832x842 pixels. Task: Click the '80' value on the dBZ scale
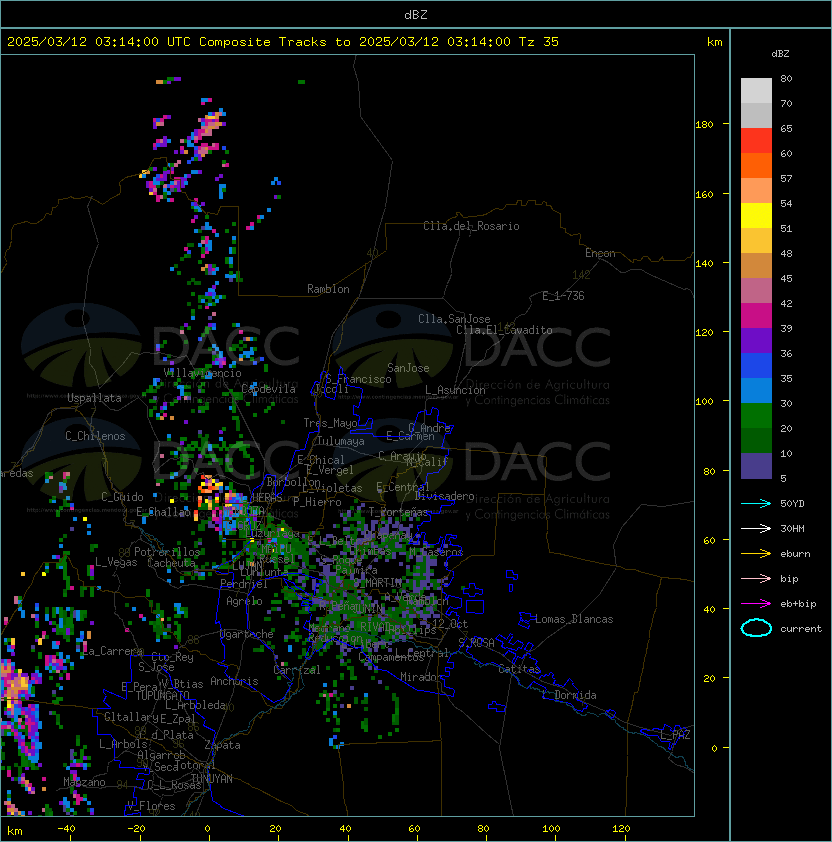coord(786,78)
